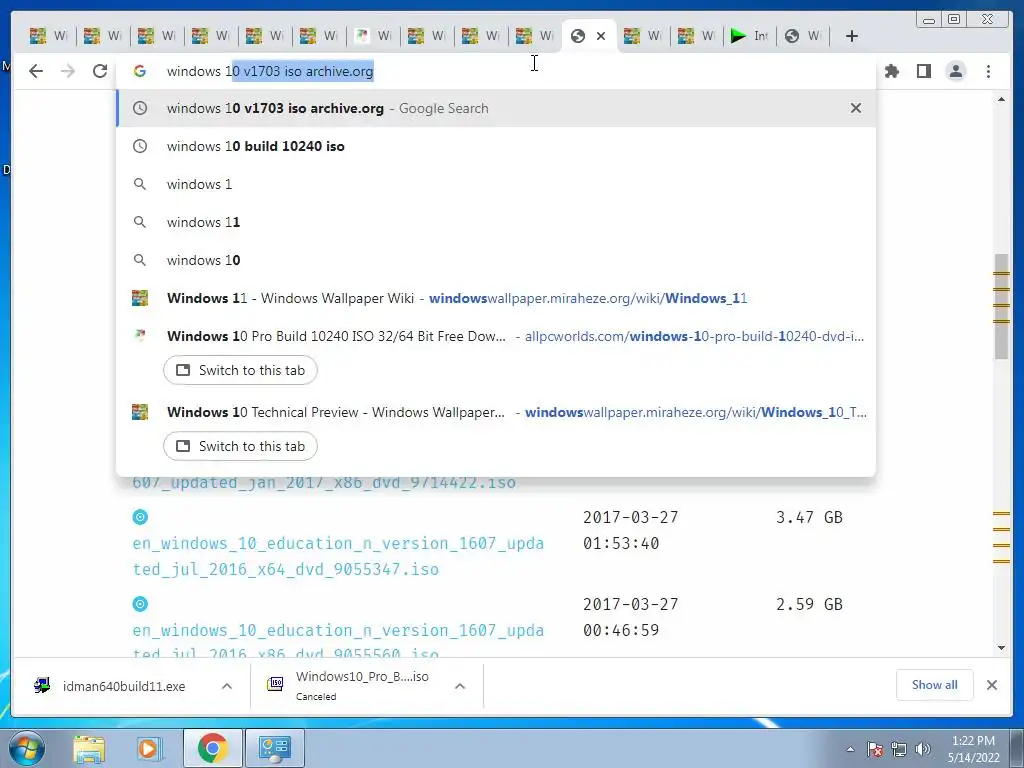Close the active globe-icon tab
Screen dimensions: 1024x768
(601, 36)
